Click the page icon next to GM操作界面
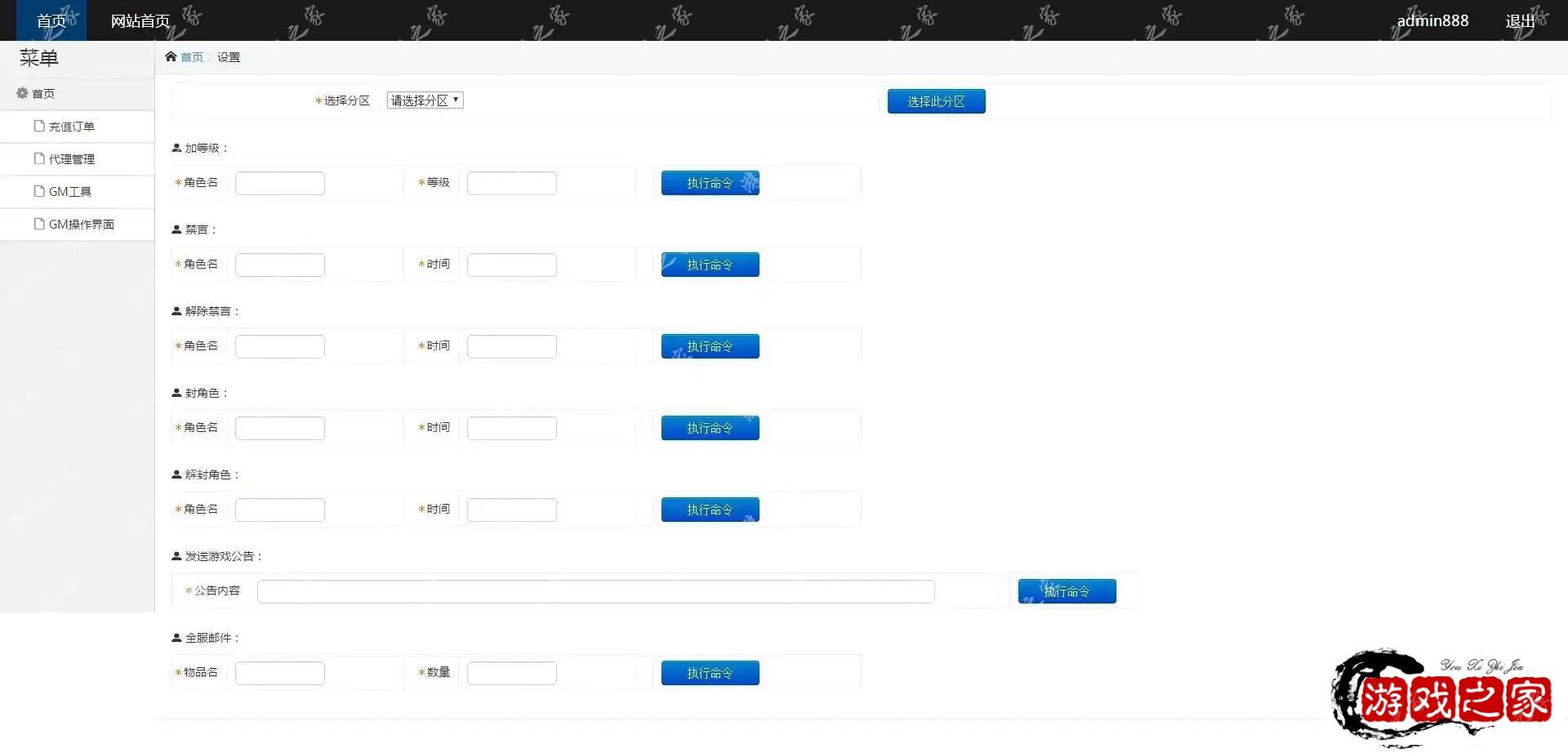Viewport: 1568px width, 753px height. coord(38,224)
